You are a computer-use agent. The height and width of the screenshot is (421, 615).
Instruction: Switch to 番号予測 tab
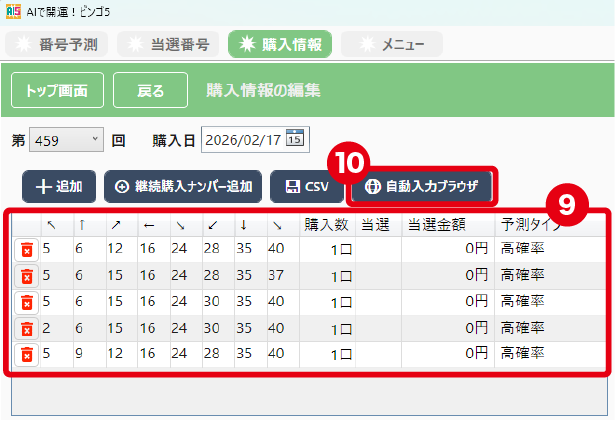pos(56,44)
